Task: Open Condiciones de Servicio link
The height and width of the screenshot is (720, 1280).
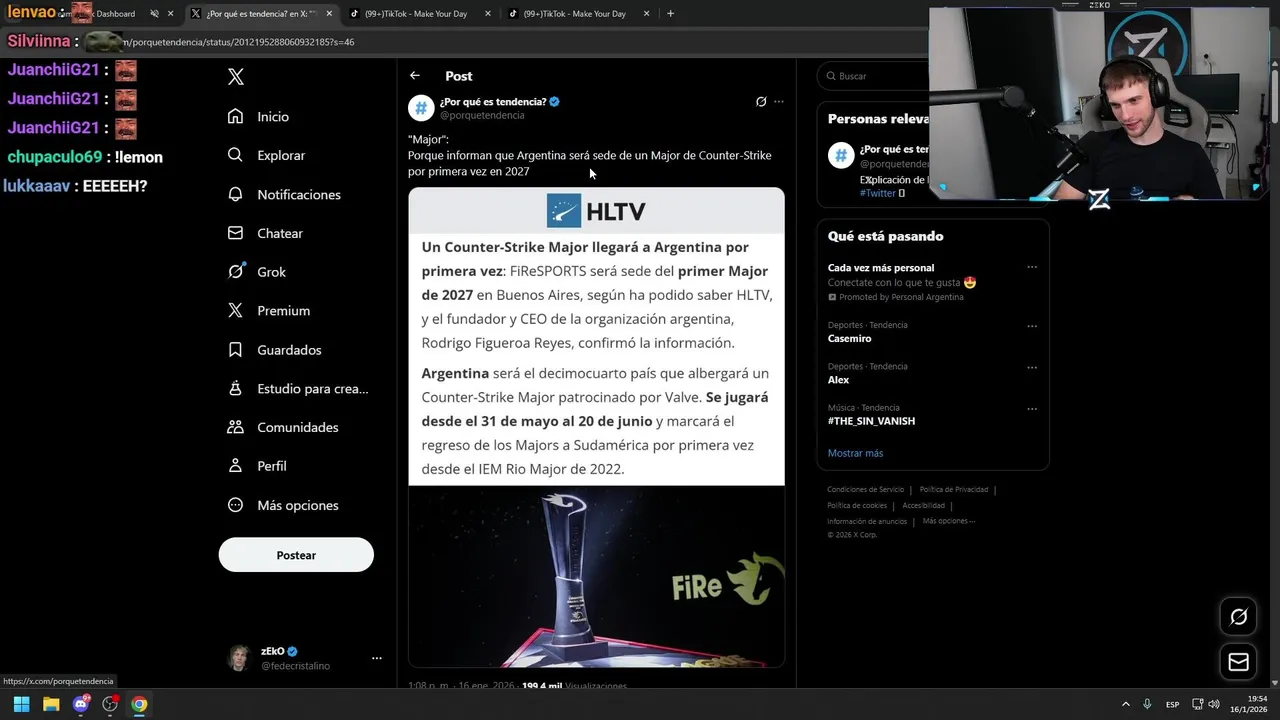Action: coord(865,489)
